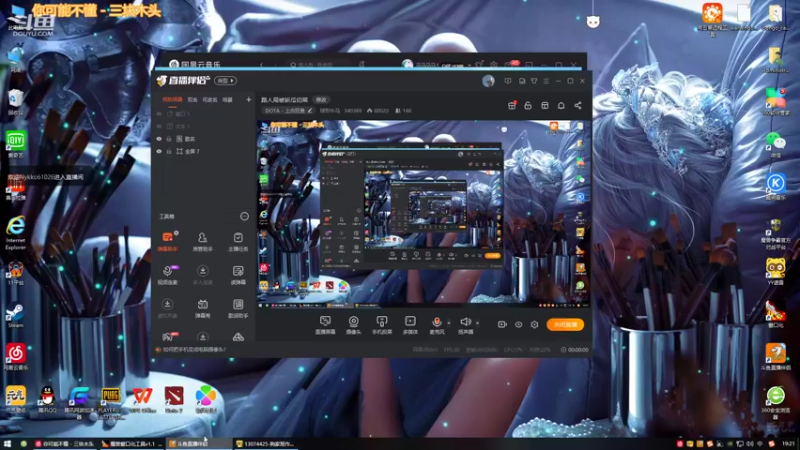This screenshot has height=450, width=800.
Task: Open the PUBG desktop shortcut
Action: [110, 402]
